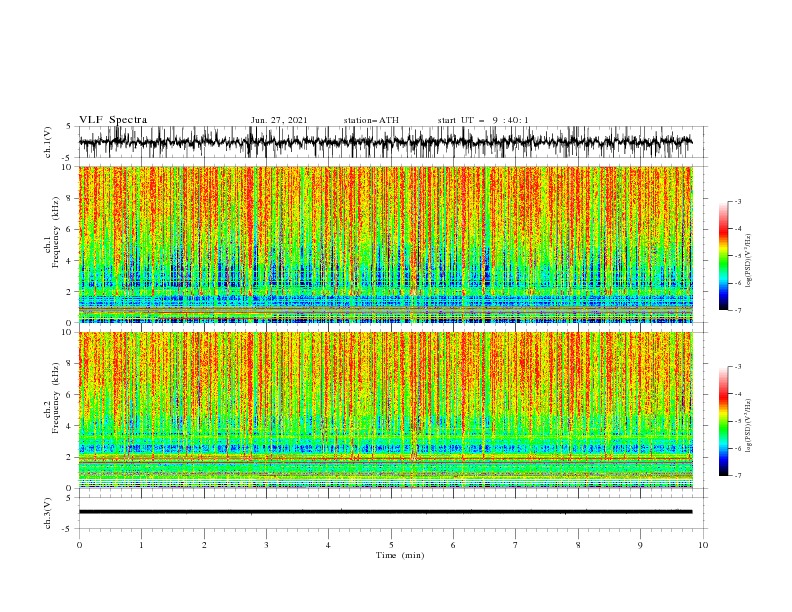
Task: Click the "6" tick on the Time axis
Action: [453, 545]
